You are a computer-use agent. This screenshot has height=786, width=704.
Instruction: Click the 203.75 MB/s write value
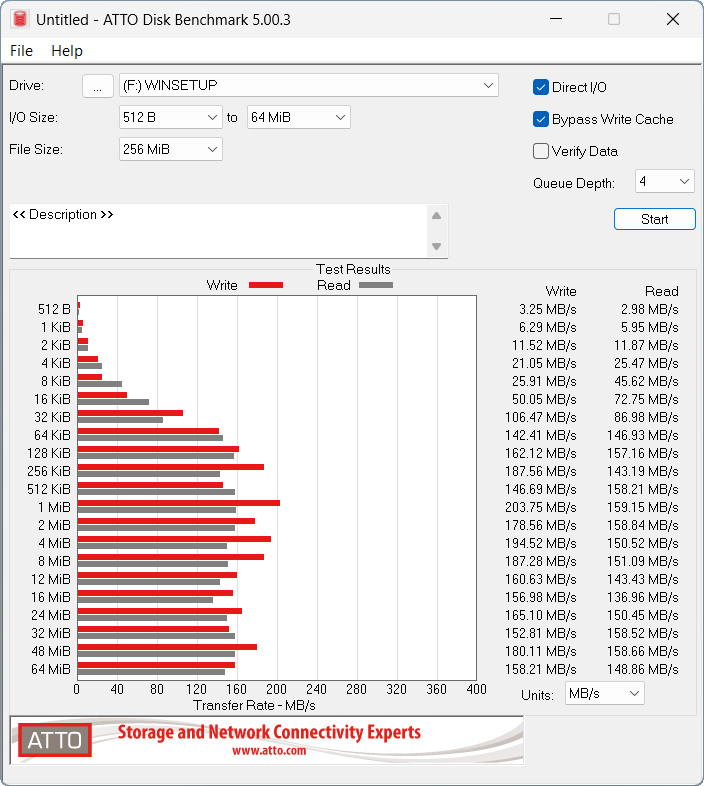(541, 507)
